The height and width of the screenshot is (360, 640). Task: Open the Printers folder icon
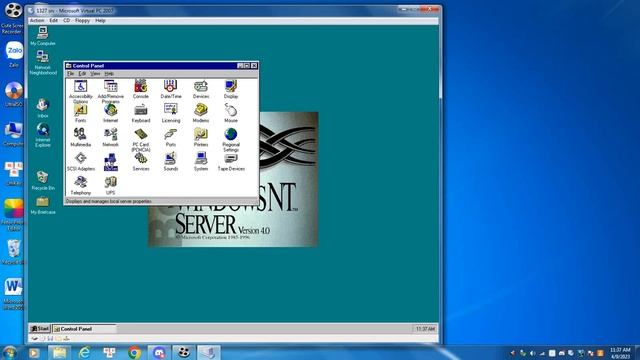(x=201, y=137)
